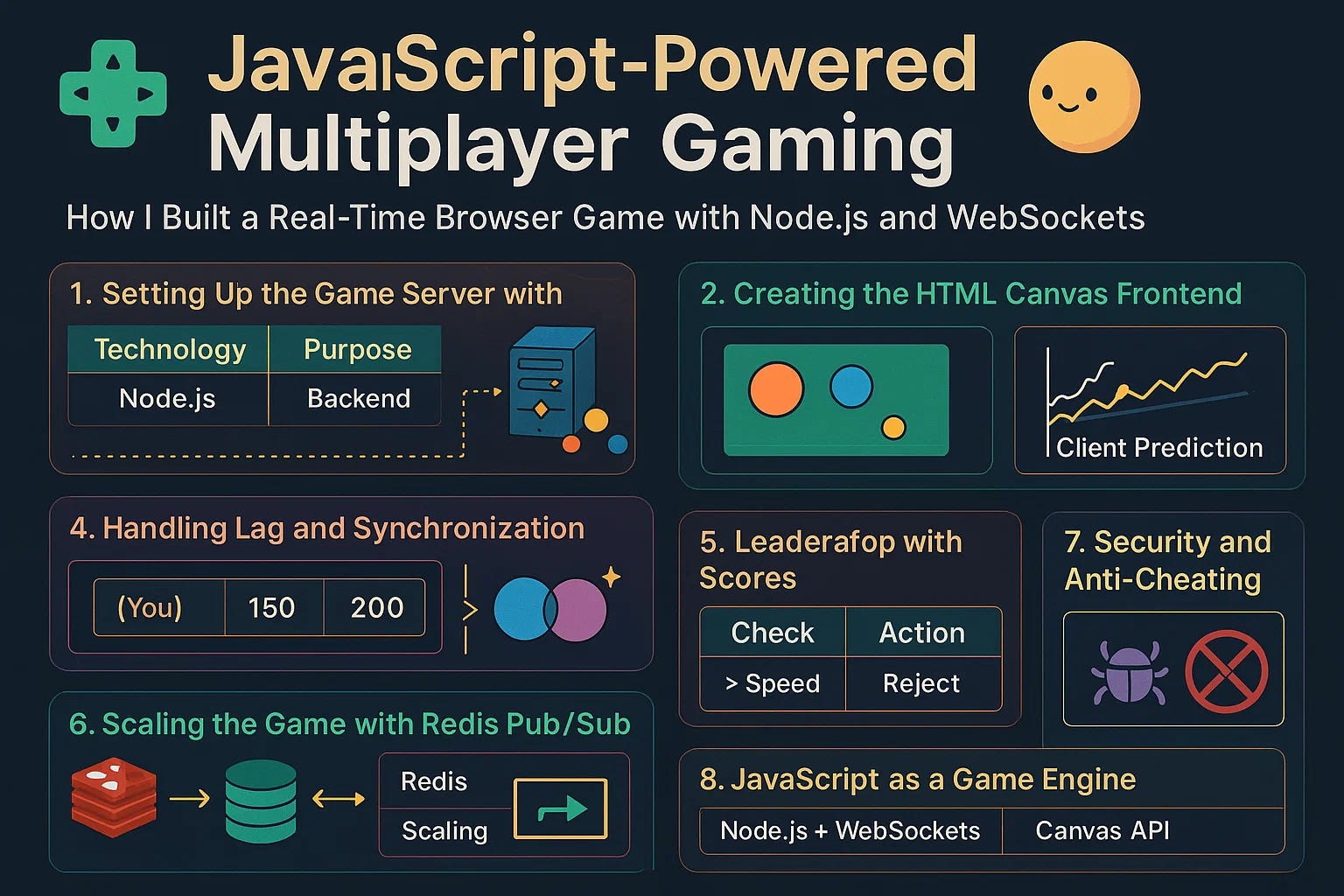Select the green database cylinder icon
Image resolution: width=1344 pixels, height=896 pixels.
coord(261,801)
